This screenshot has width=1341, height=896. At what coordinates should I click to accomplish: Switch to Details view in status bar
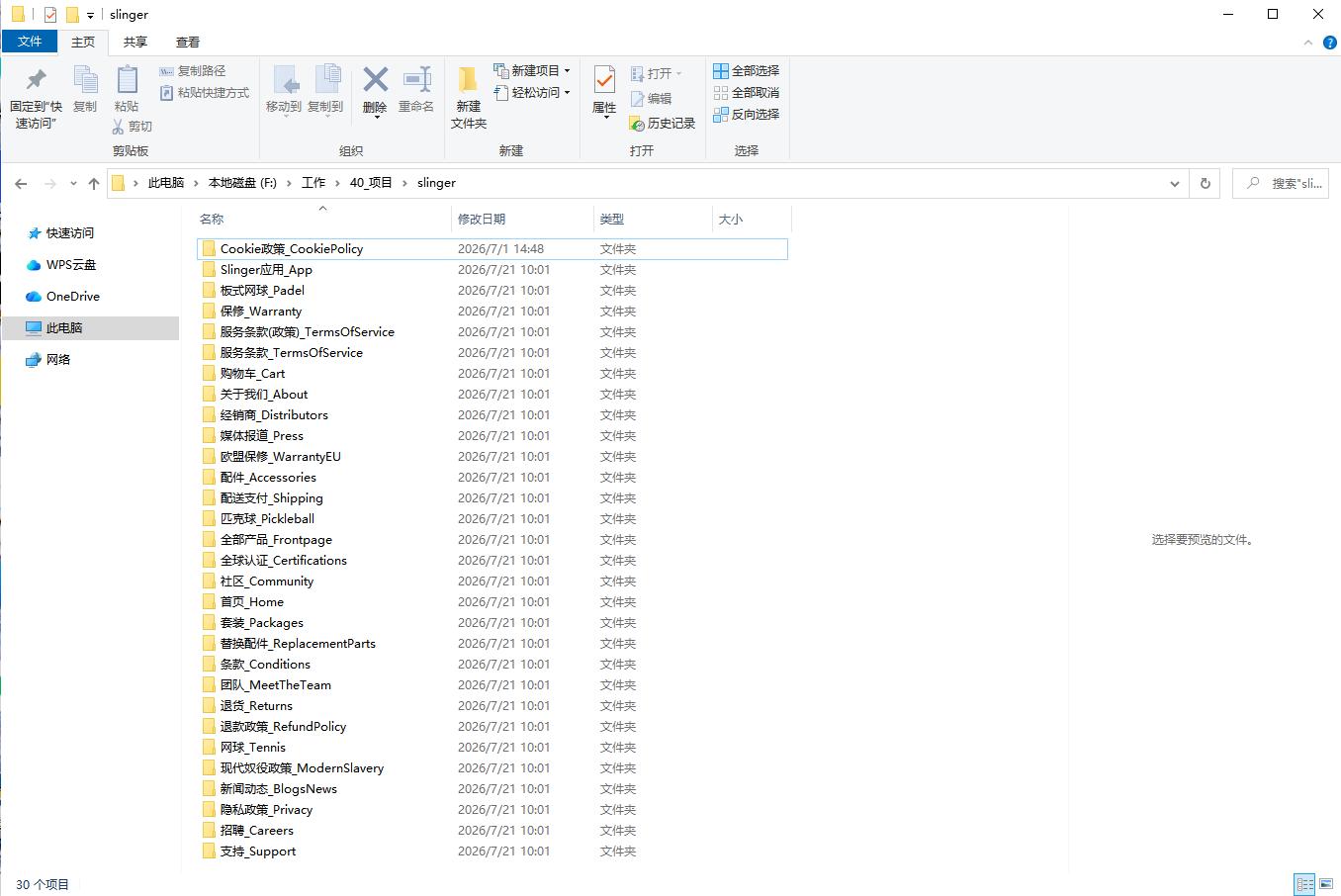coord(1304,884)
